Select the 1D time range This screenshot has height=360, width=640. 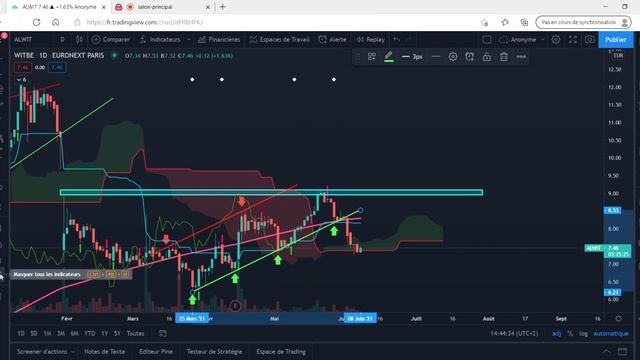(x=21, y=333)
